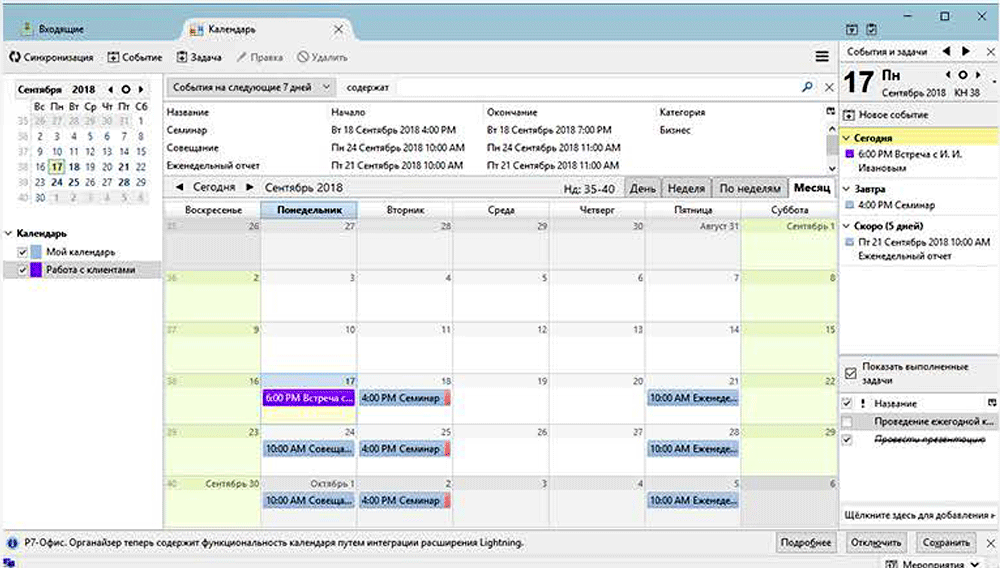Click the priority exclamation column header
The width and height of the screenshot is (1000, 568).
pos(863,404)
